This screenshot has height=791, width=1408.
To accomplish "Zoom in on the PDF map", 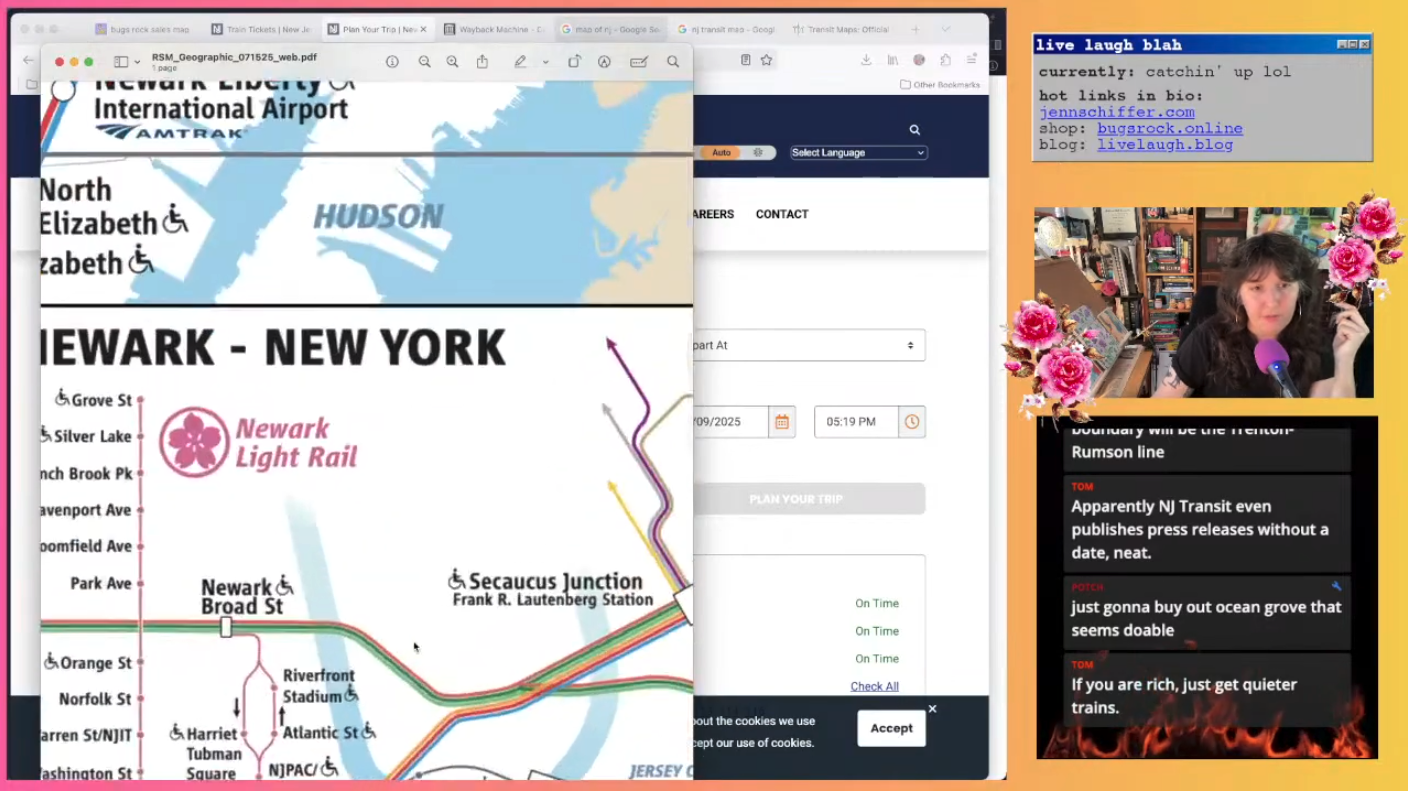I will [452, 61].
